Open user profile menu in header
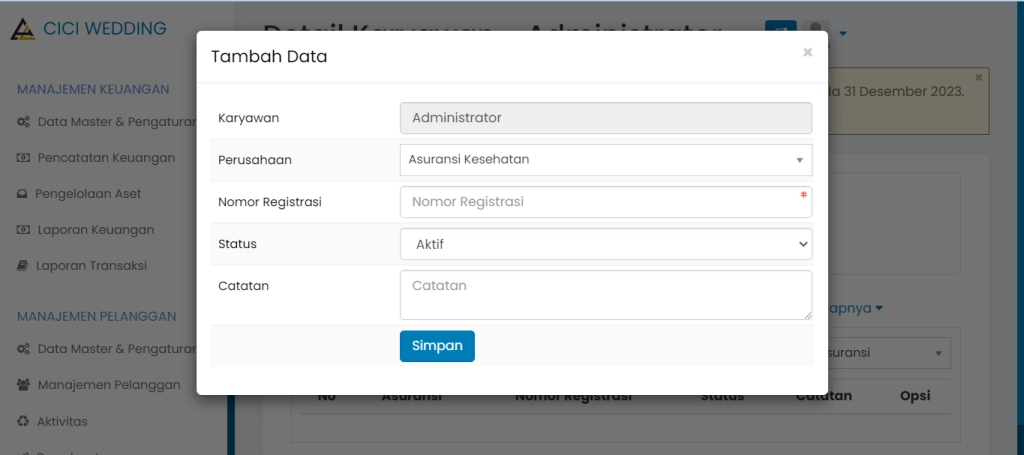This screenshot has height=455, width=1024. pyautogui.click(x=821, y=33)
